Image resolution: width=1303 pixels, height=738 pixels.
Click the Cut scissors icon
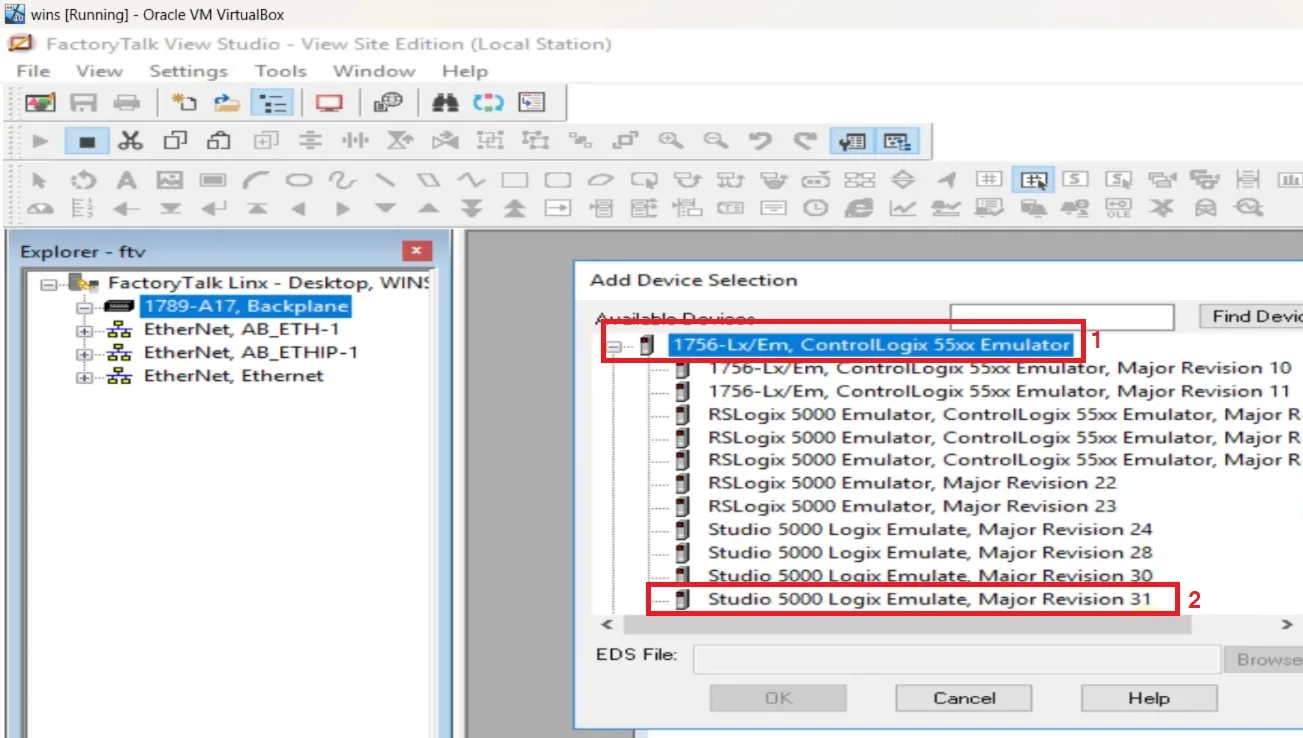131,141
